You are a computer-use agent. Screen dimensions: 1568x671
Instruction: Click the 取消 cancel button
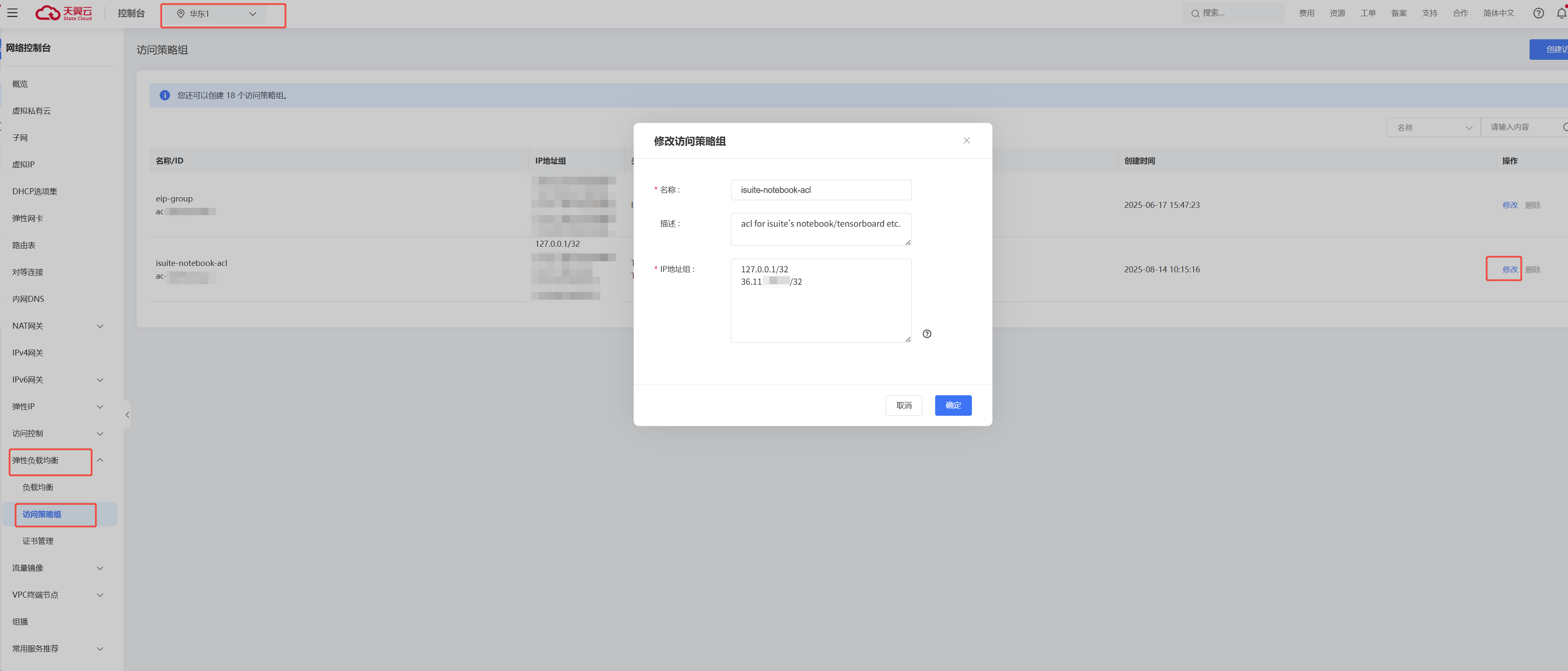tap(903, 405)
